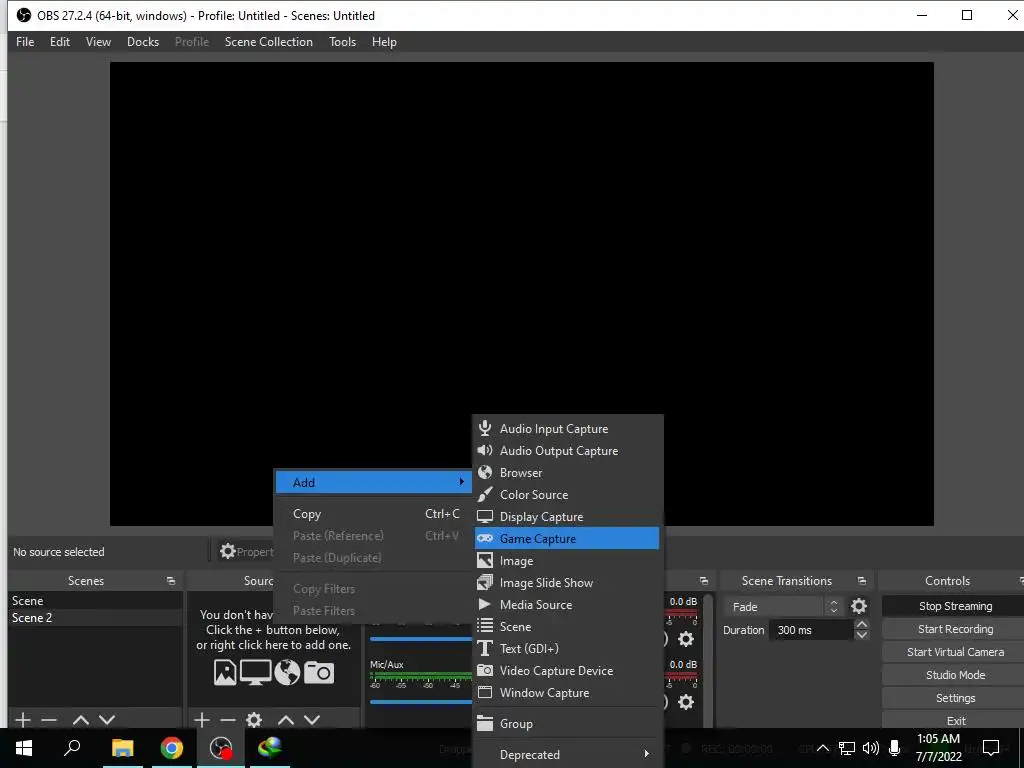Increase transition duration with up arrow

click(861, 625)
